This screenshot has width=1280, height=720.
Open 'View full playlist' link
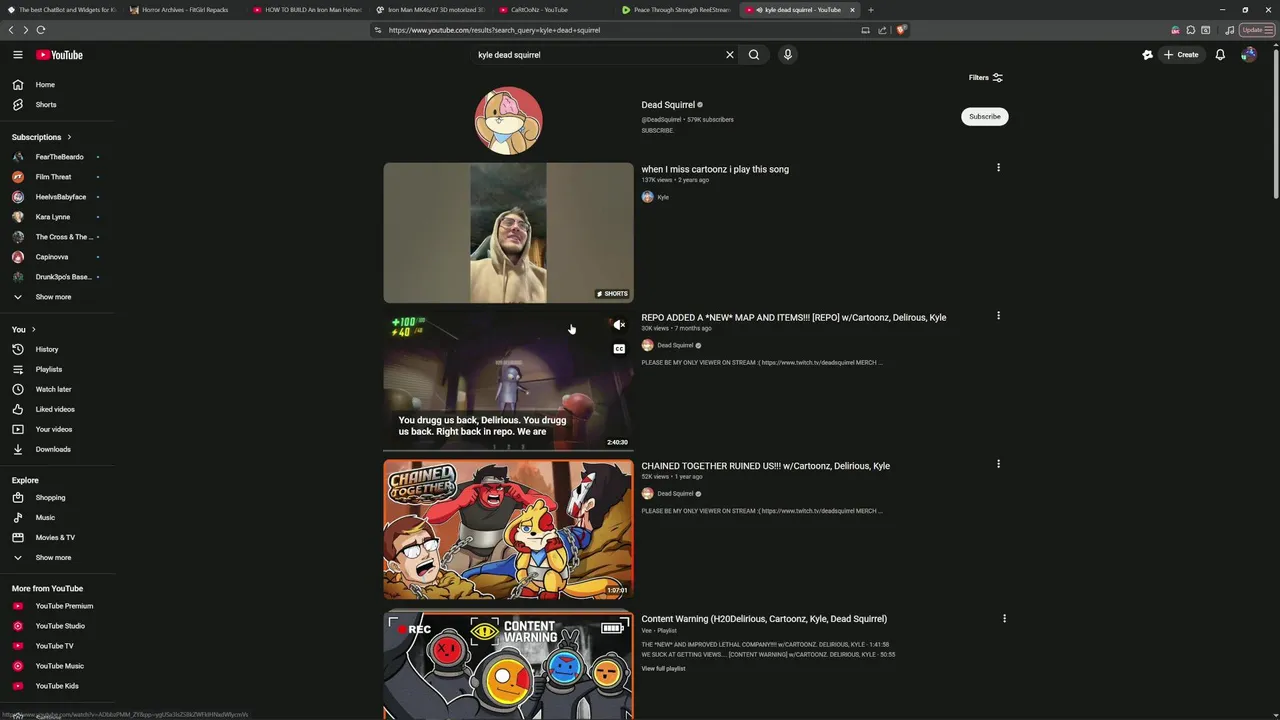663,668
